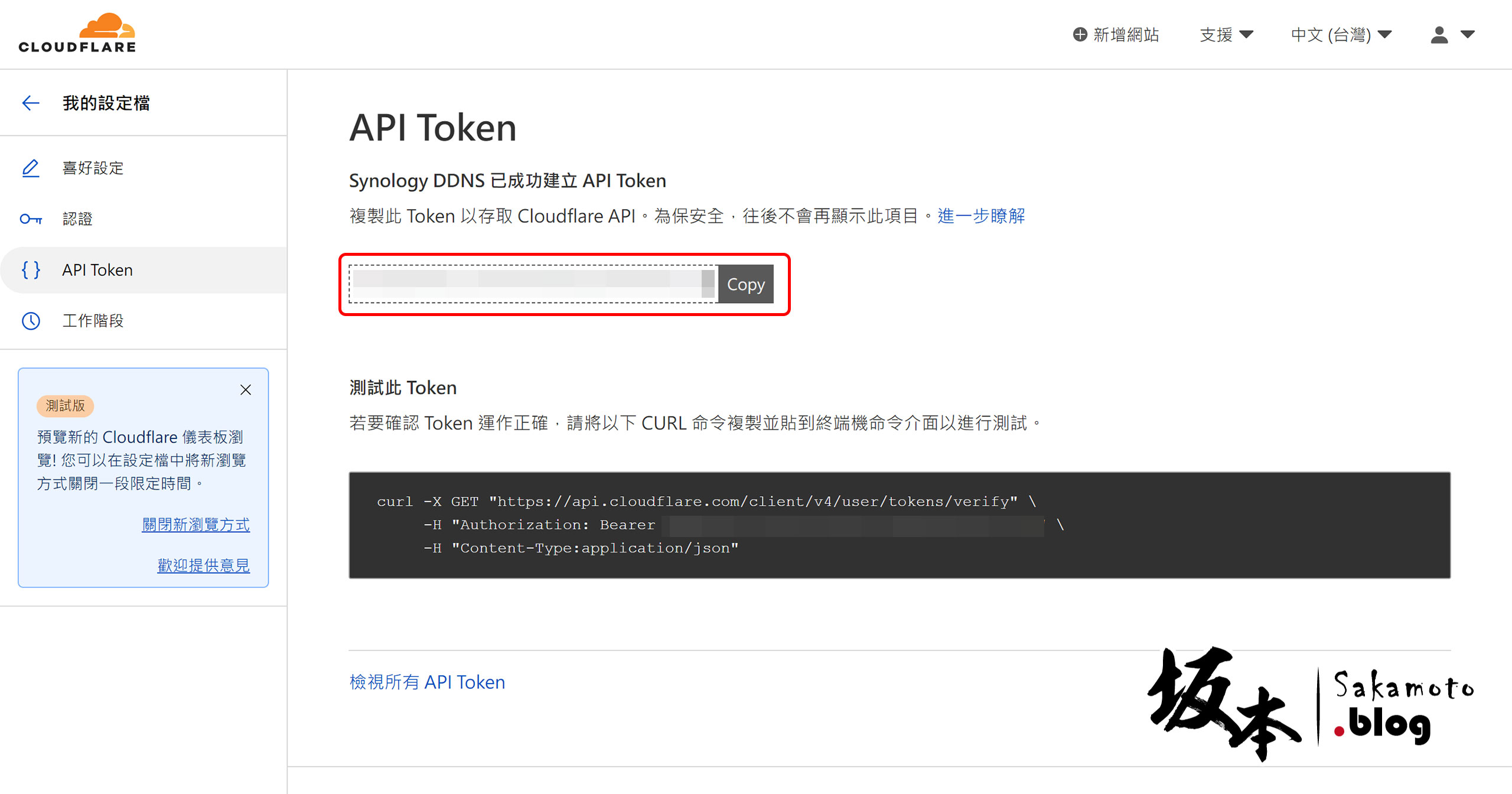Close the 測試版 preview notice
Screen dimensions: 1512x794
point(246,389)
